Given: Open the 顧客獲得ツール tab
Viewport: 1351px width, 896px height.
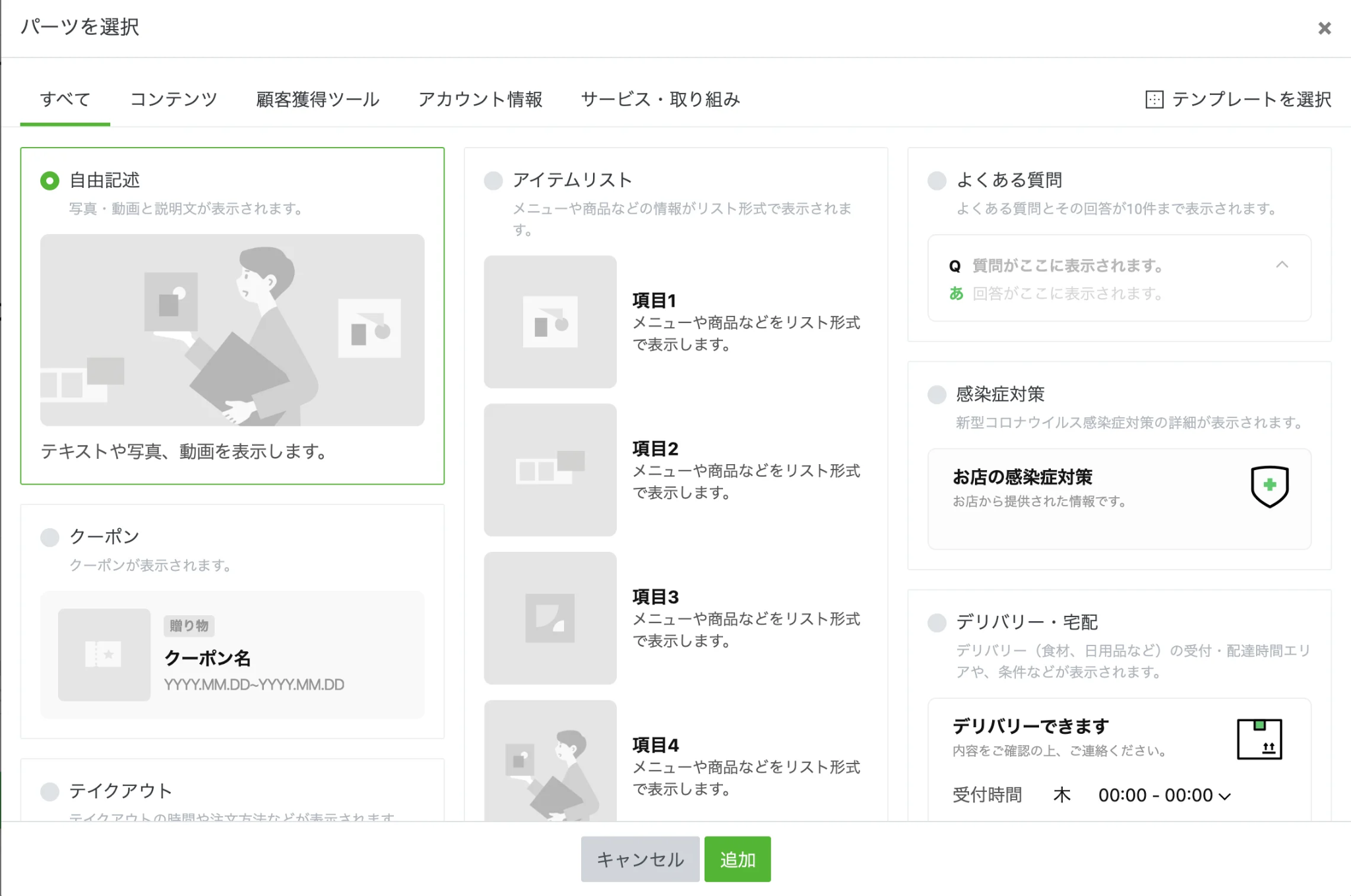Looking at the screenshot, I should point(318,100).
